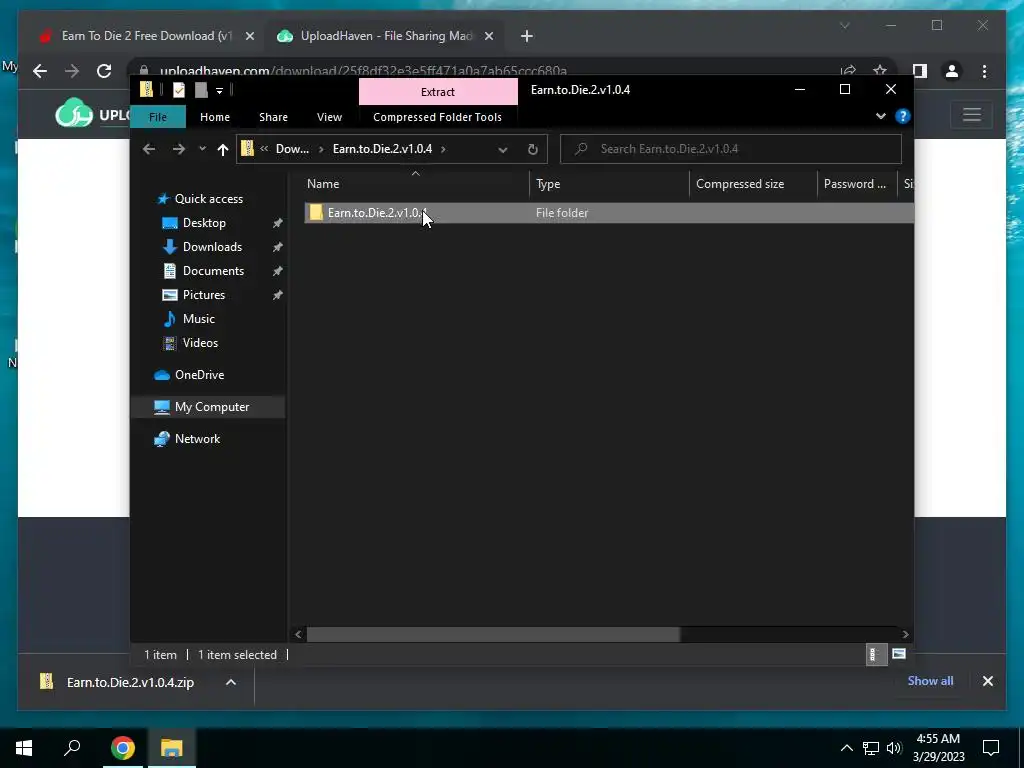
Task: Open Downloads in the navigation pane
Action: (212, 247)
